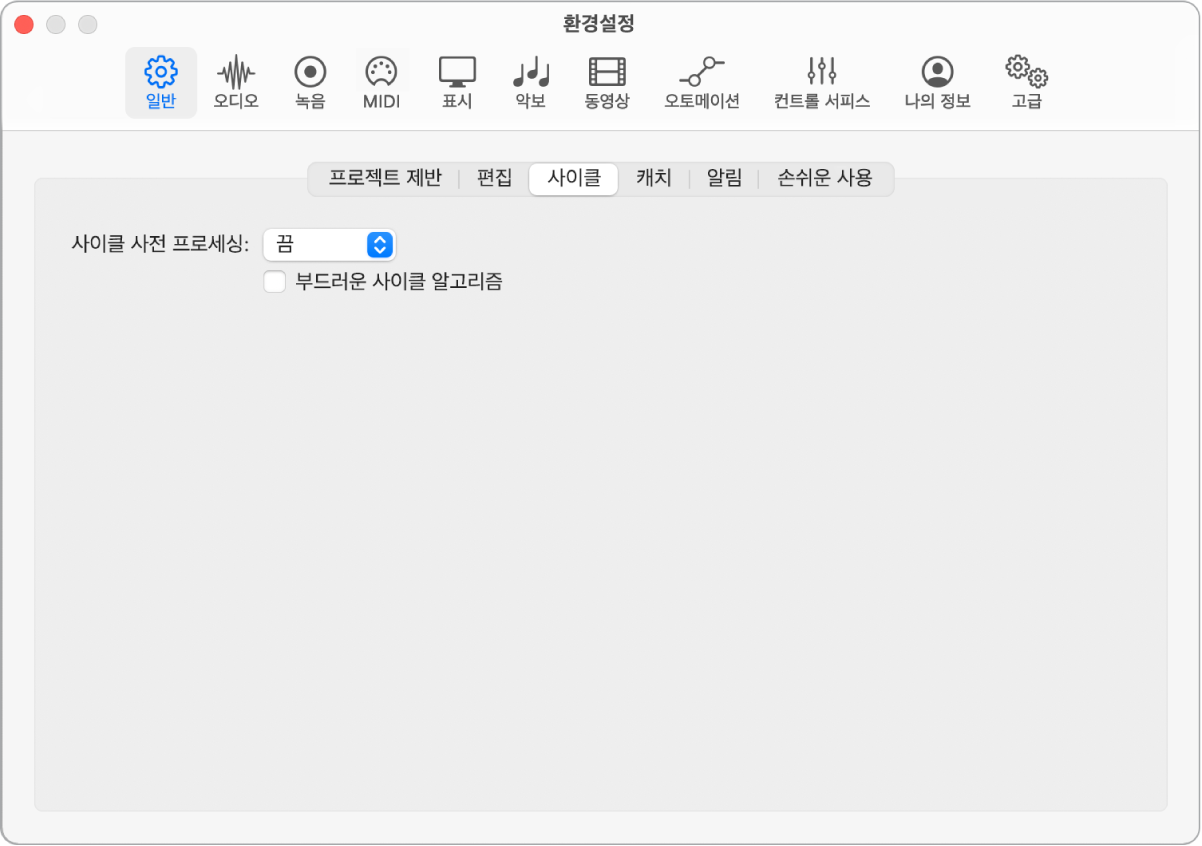Open MIDI preferences
1202x846 pixels.
(381, 80)
